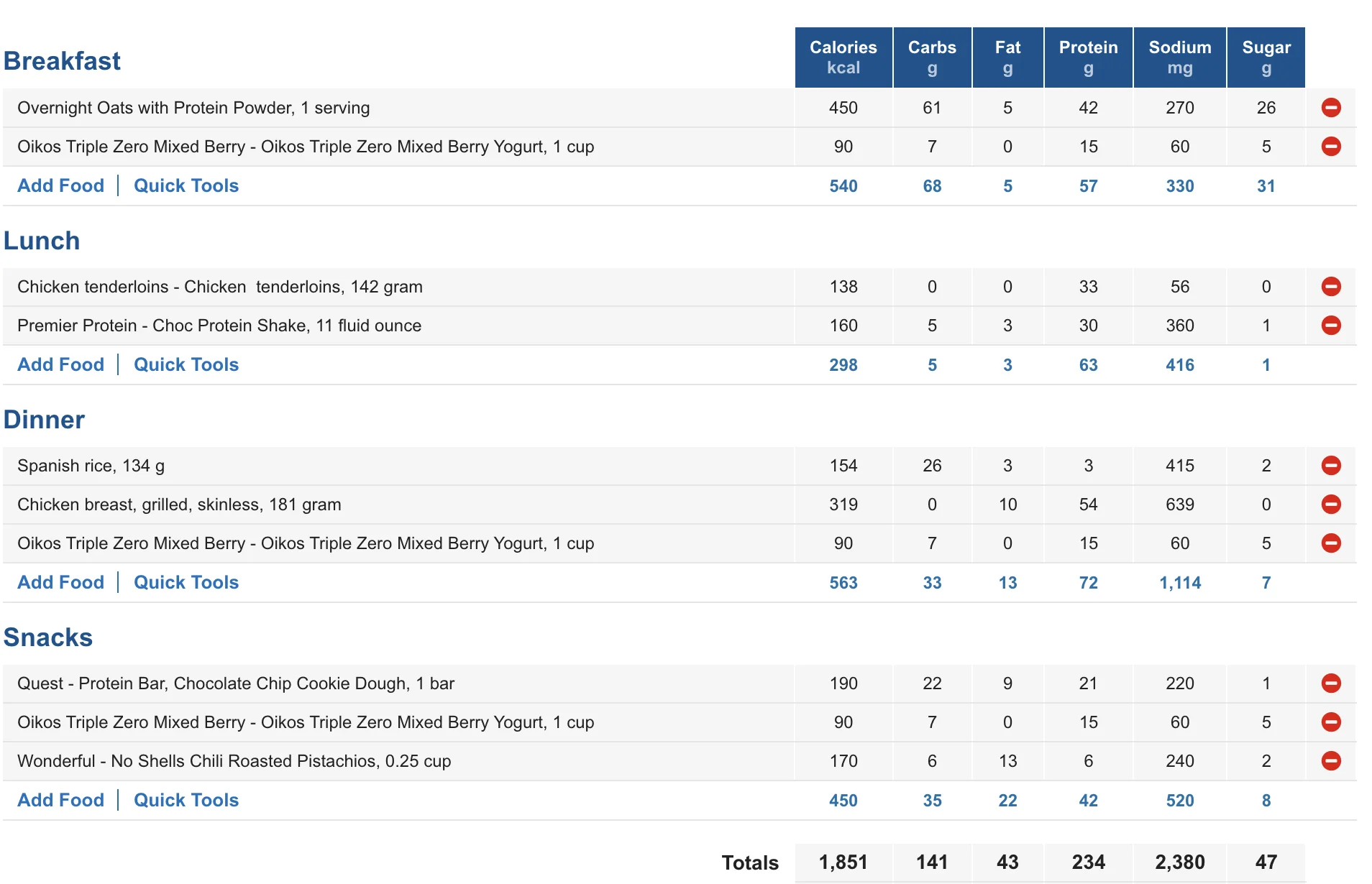Open the Overnight Oats food entry
1372x884 pixels.
pyautogui.click(x=193, y=108)
